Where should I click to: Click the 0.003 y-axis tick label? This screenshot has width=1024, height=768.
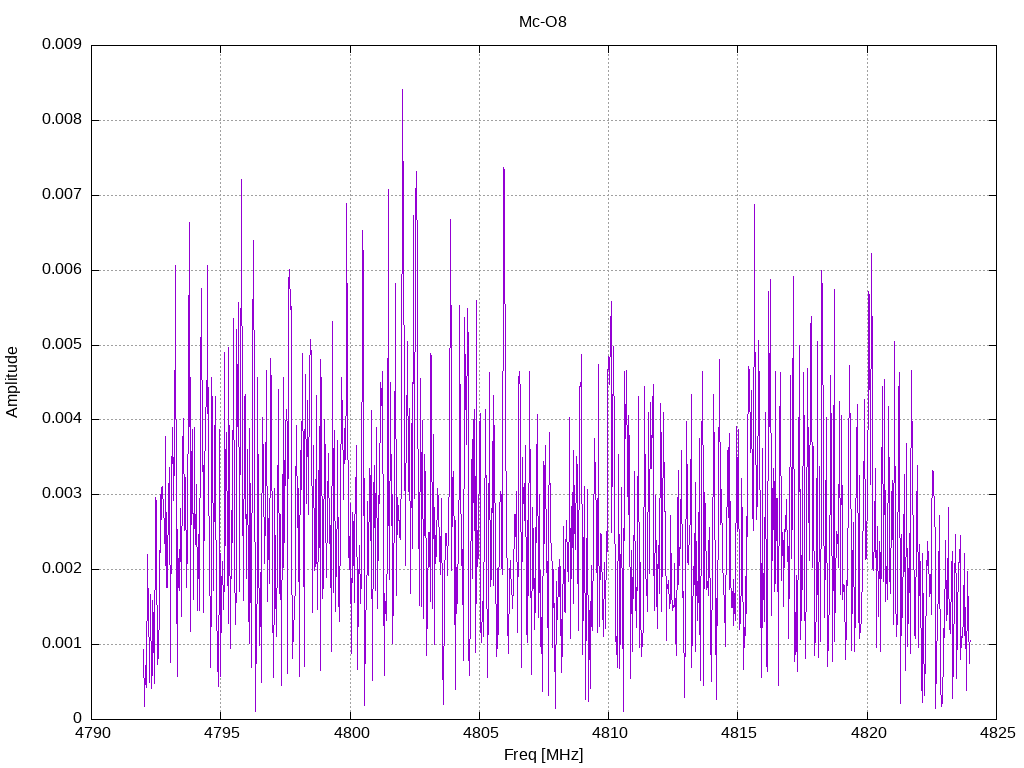click(62, 494)
